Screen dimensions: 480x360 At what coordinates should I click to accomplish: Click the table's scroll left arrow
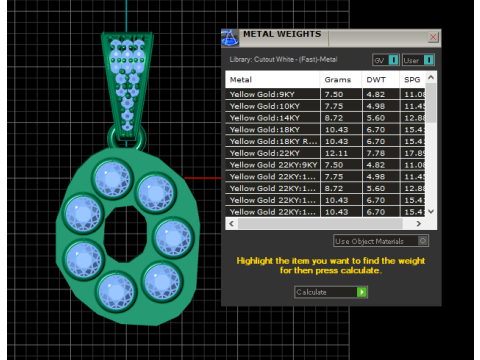pyautogui.click(x=231, y=223)
